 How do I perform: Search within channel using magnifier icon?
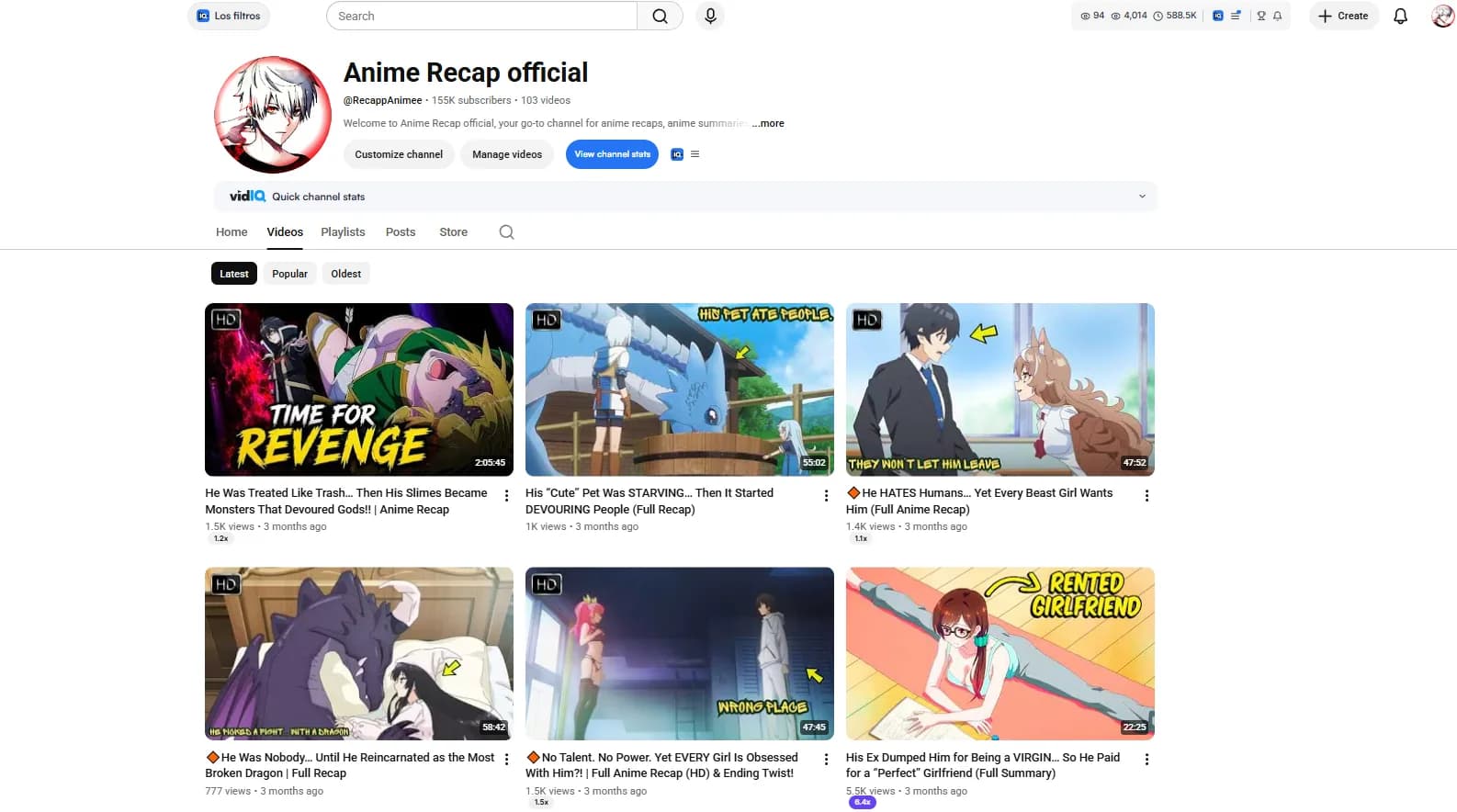coord(506,232)
